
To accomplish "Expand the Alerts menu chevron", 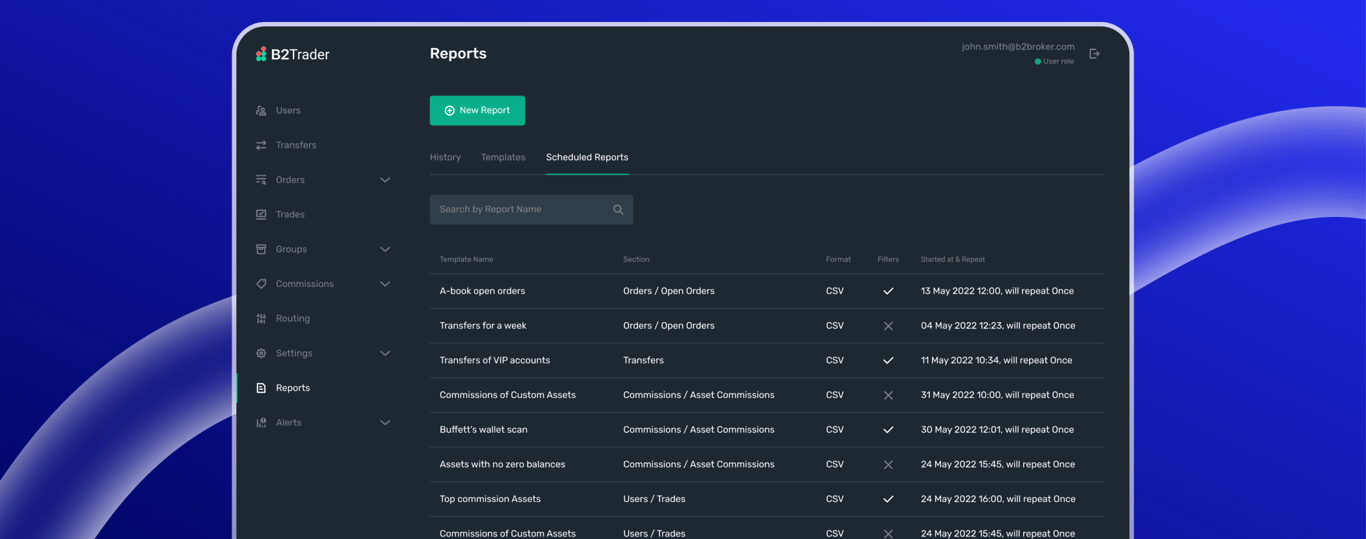I will pos(385,423).
